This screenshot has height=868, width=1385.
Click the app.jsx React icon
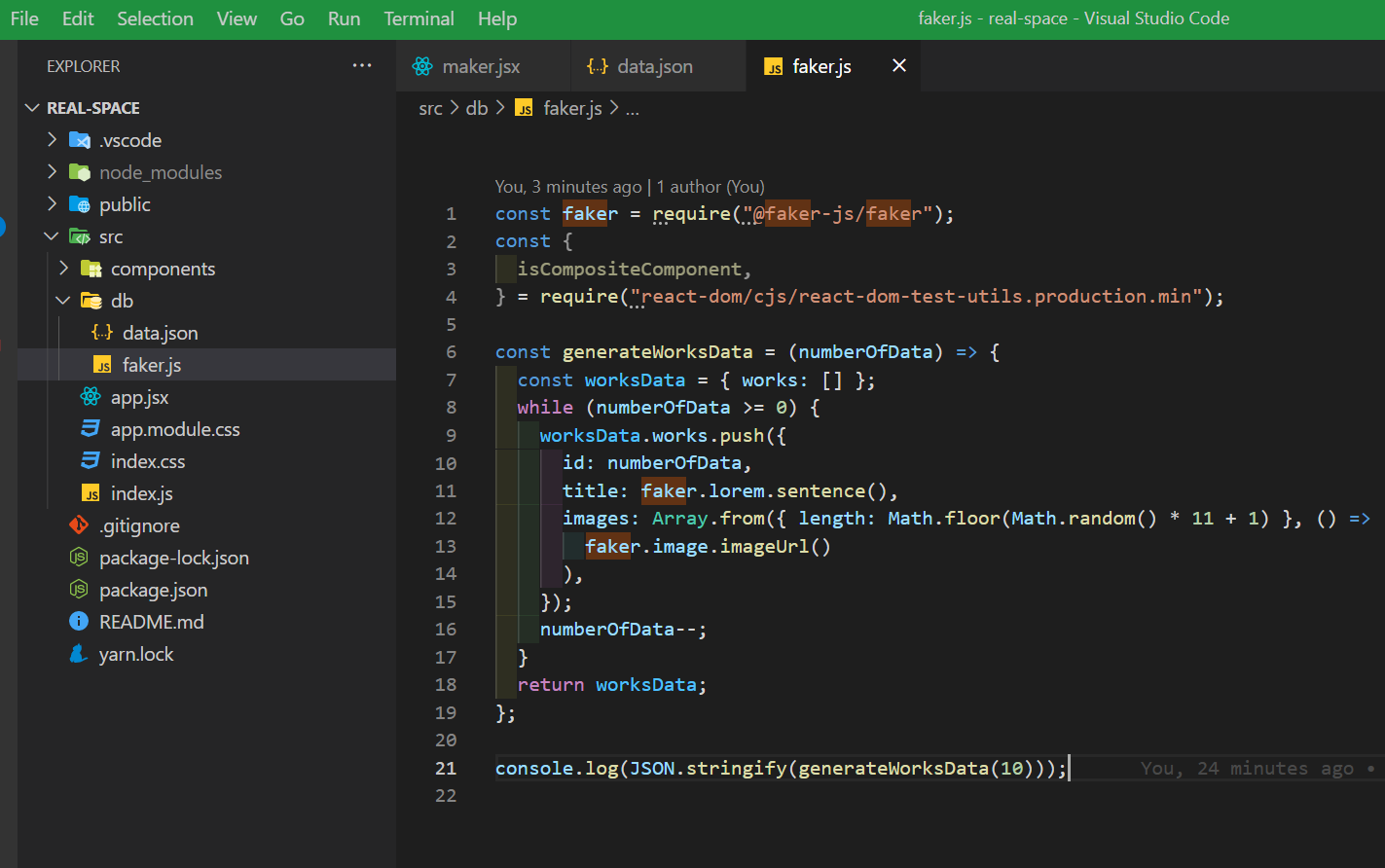(x=91, y=397)
